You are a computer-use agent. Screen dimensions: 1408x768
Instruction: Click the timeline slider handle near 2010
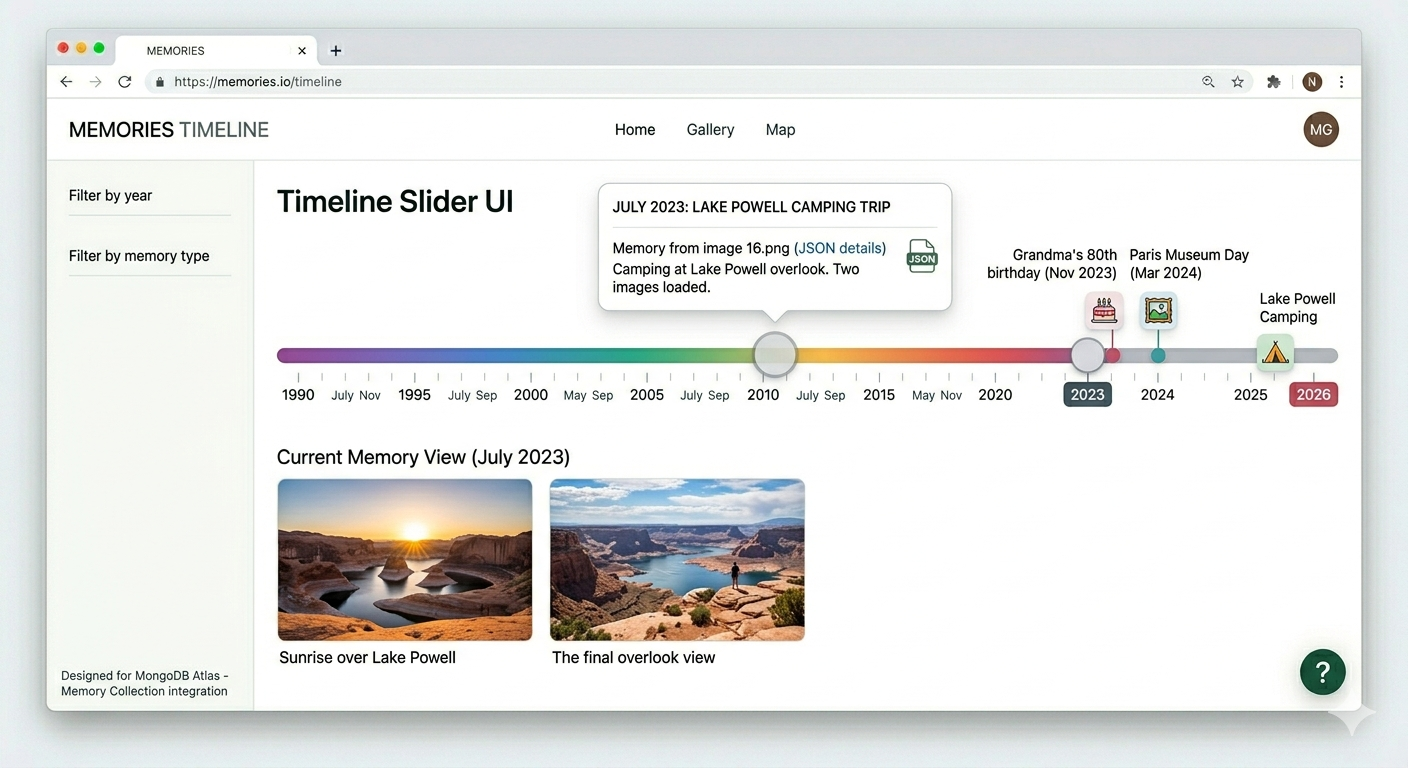[775, 354]
